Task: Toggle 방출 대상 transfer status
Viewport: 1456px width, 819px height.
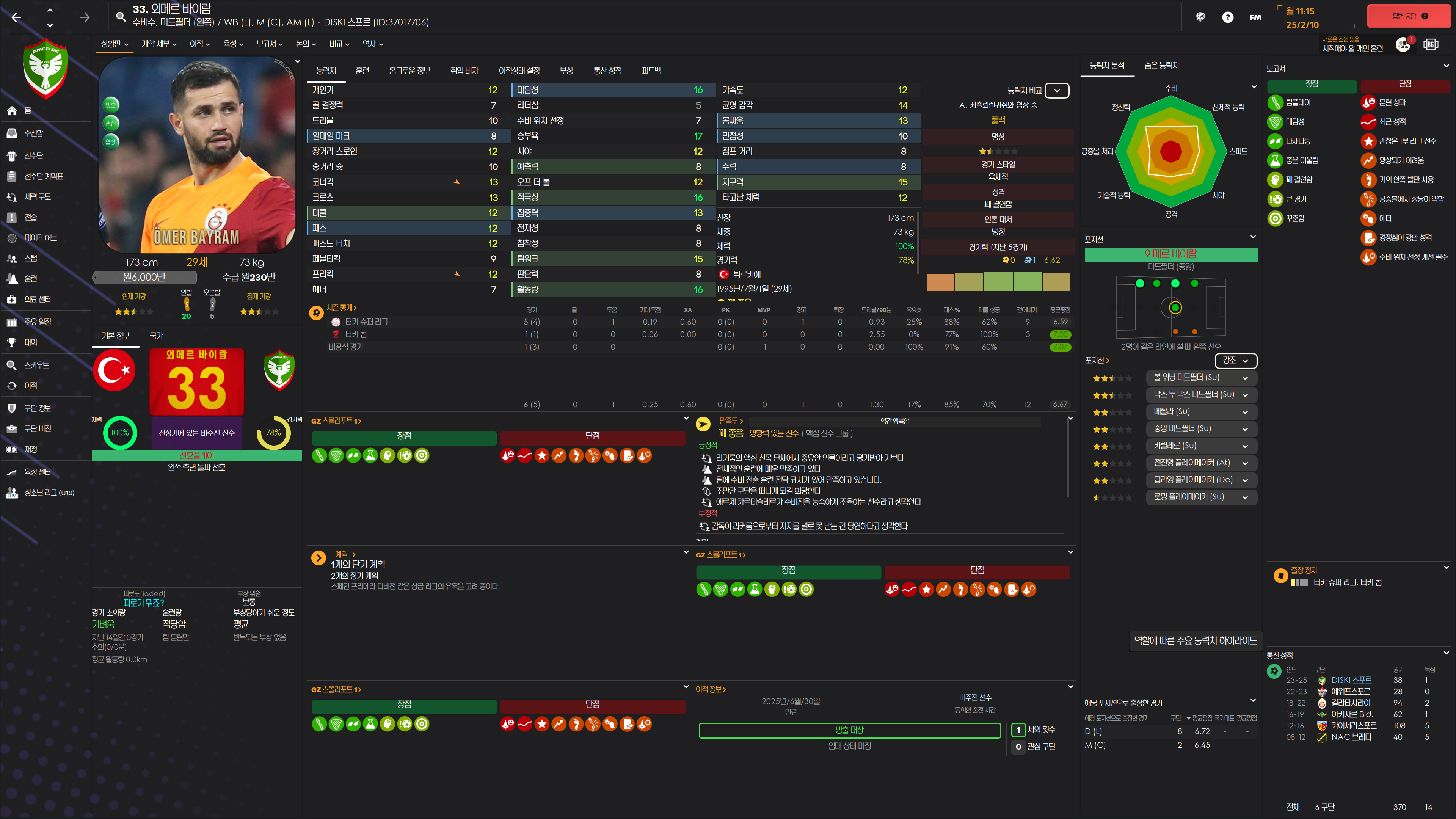Action: point(849,730)
